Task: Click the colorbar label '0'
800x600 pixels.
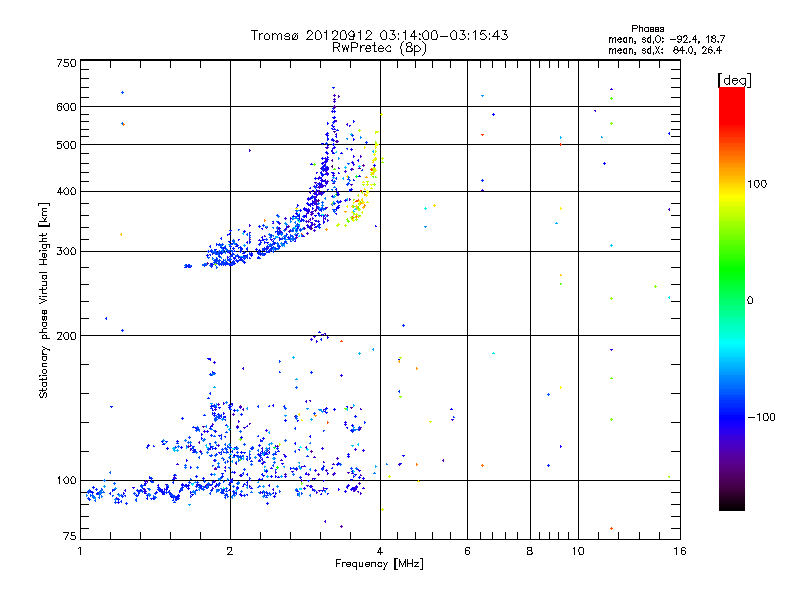Action: coord(750,301)
